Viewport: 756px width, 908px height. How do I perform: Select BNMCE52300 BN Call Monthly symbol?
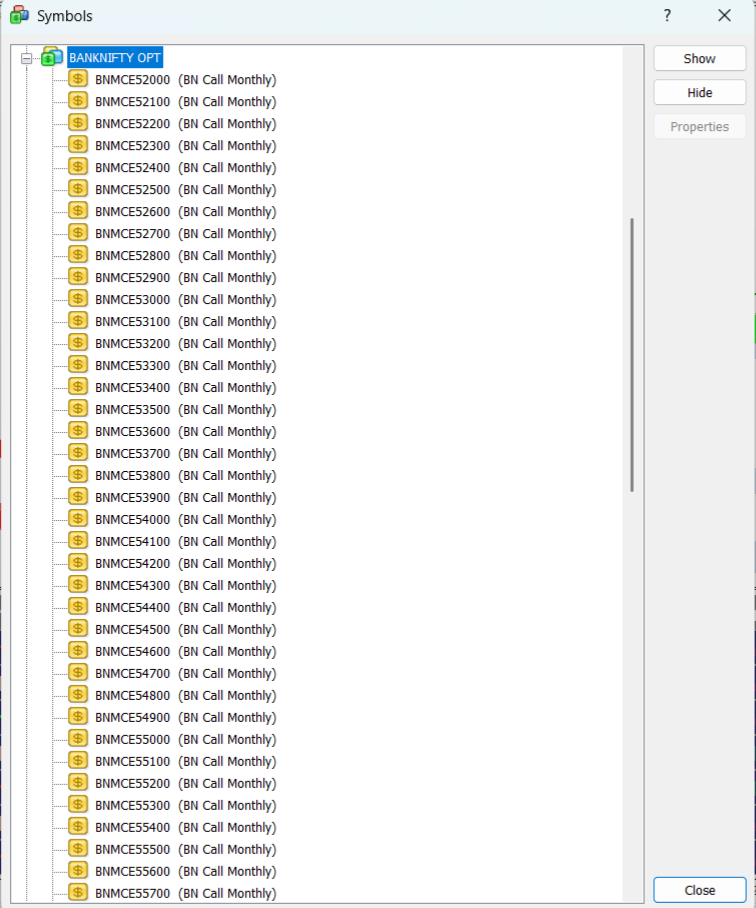pyautogui.click(x=185, y=146)
